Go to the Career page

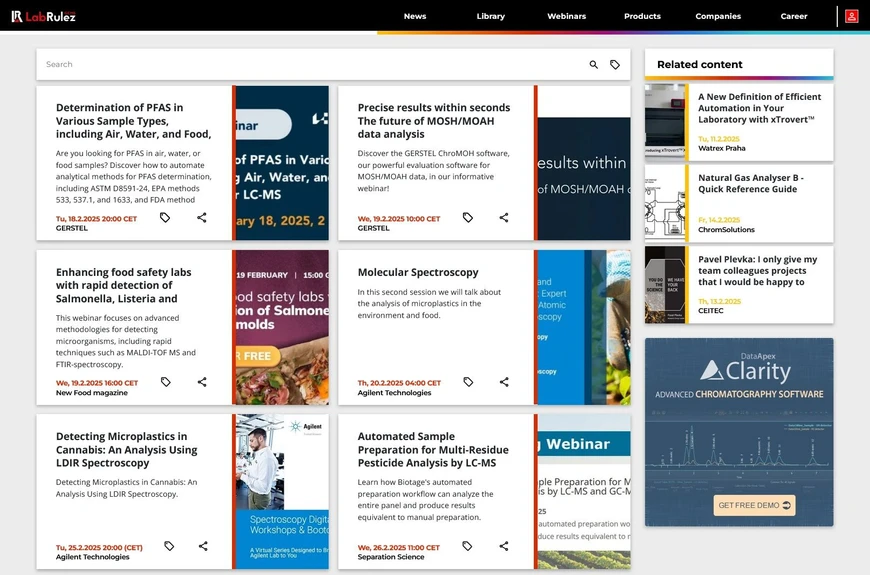point(793,16)
